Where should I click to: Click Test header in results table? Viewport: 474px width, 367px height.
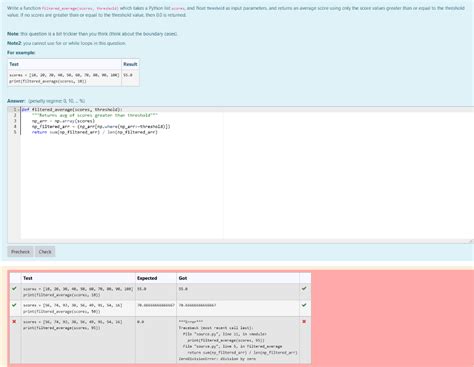click(x=28, y=278)
